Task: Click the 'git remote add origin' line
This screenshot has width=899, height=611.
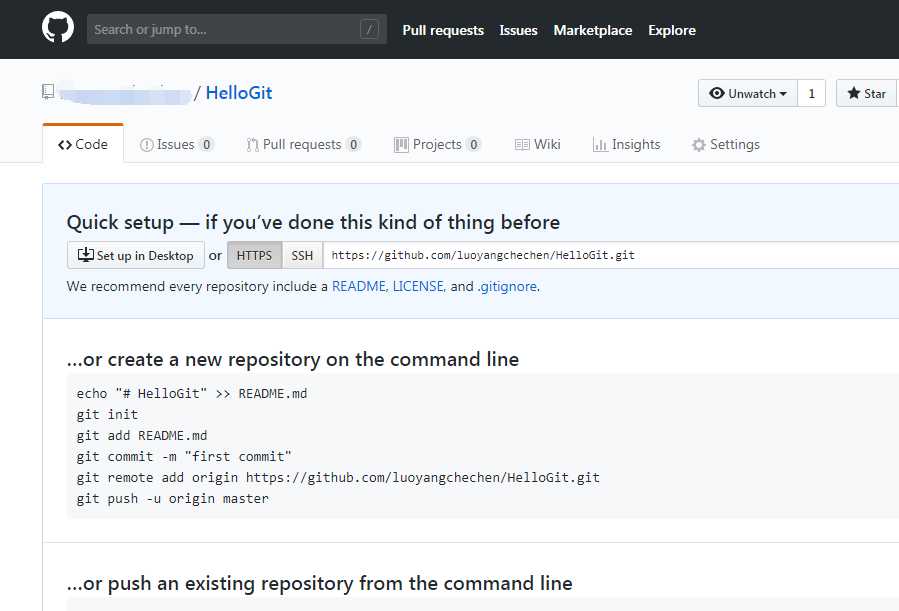Action: click(338, 477)
